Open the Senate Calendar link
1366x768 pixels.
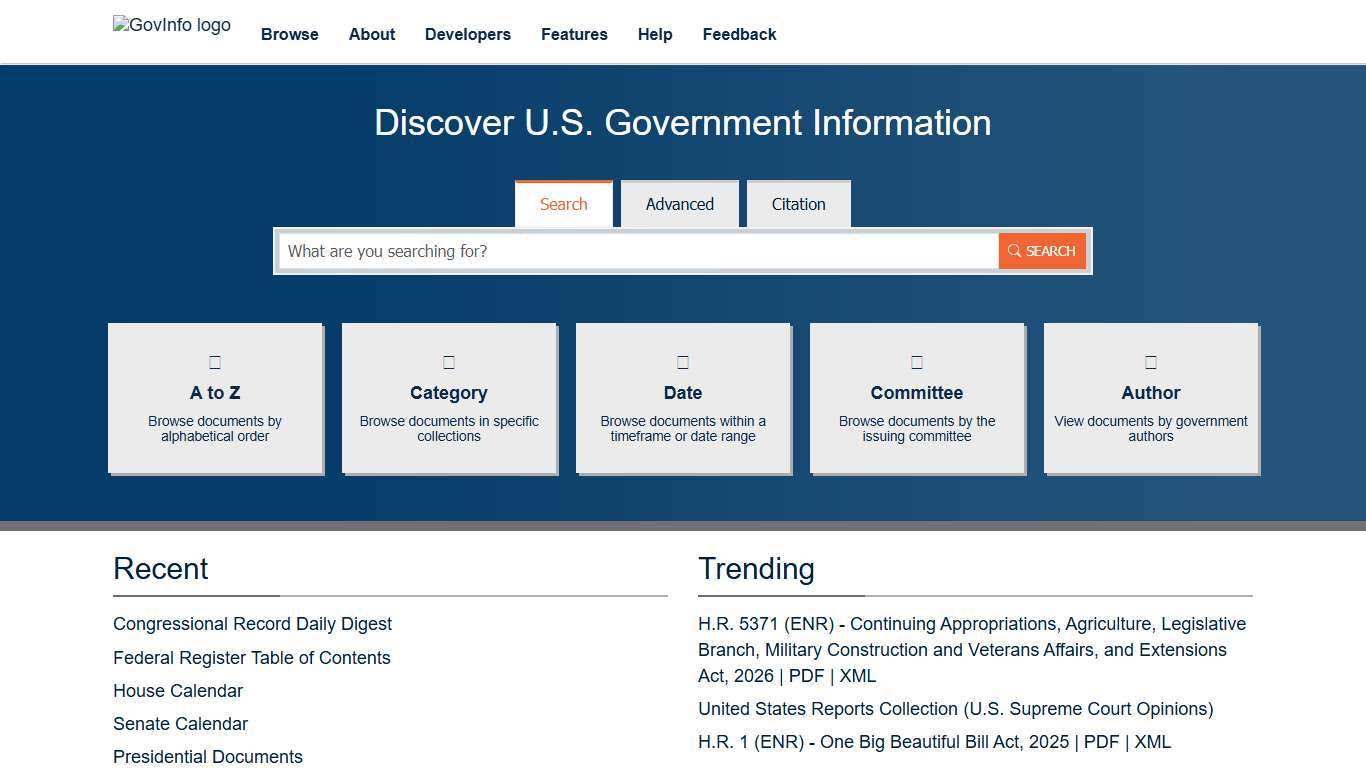pos(180,724)
